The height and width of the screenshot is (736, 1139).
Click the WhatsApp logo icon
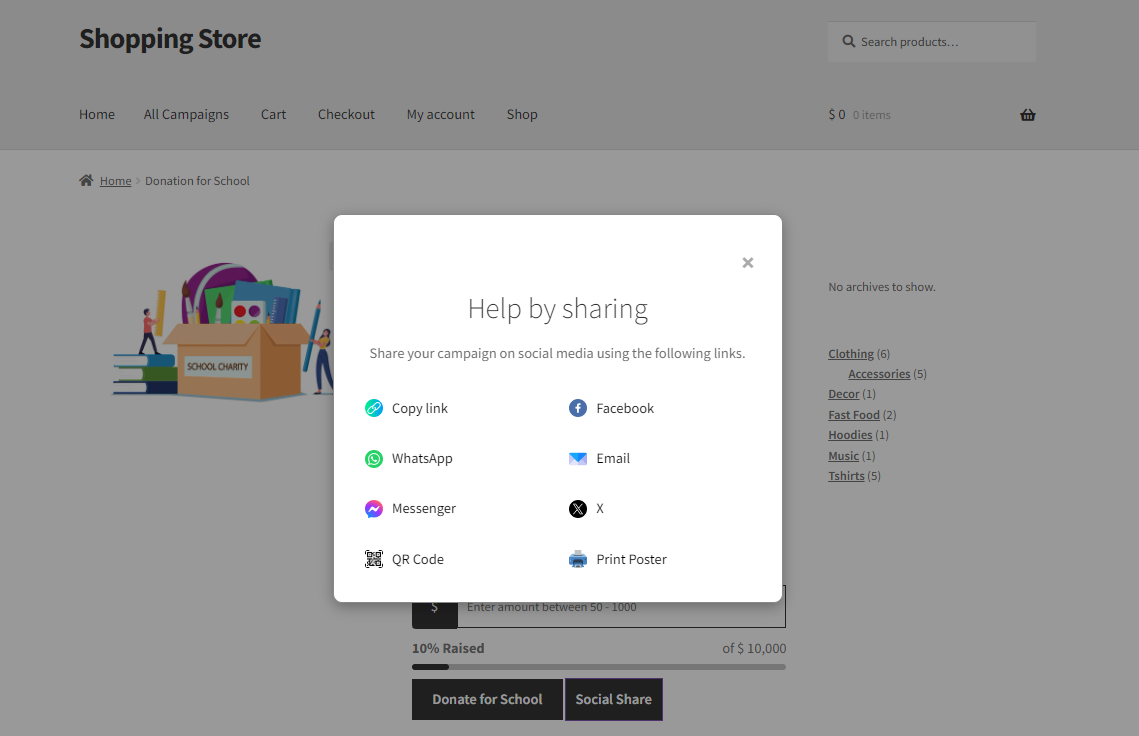point(373,458)
